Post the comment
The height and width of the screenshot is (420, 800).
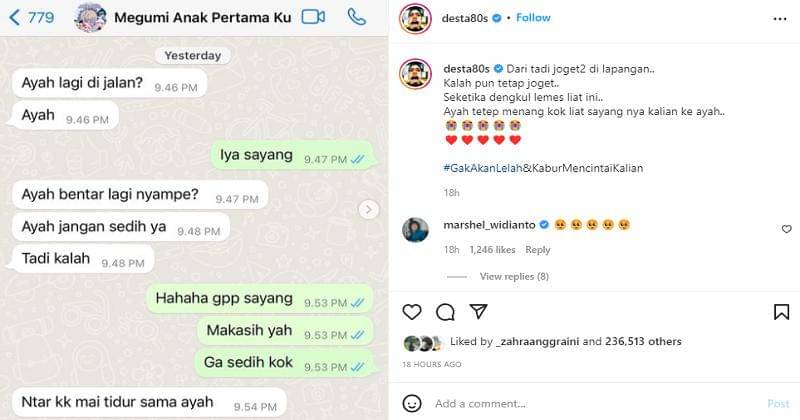(778, 403)
